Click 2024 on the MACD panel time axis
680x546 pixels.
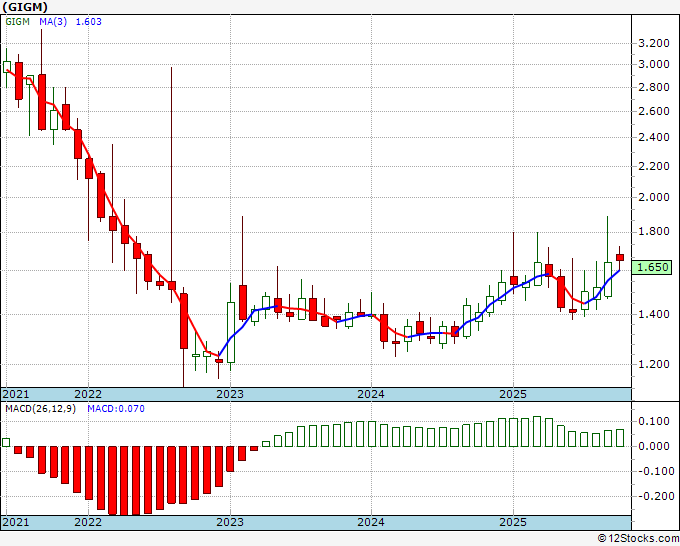371,522
